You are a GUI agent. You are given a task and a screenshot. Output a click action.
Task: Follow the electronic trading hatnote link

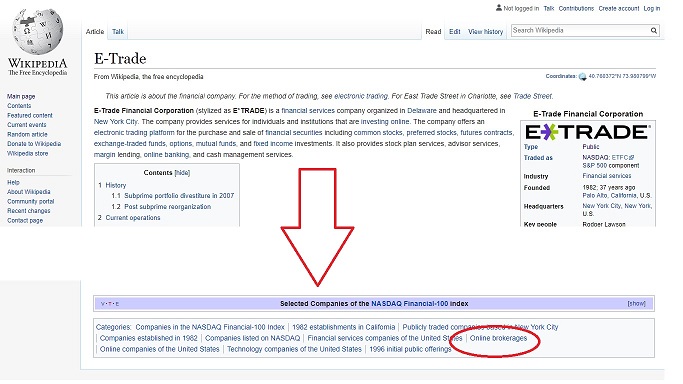point(361,96)
